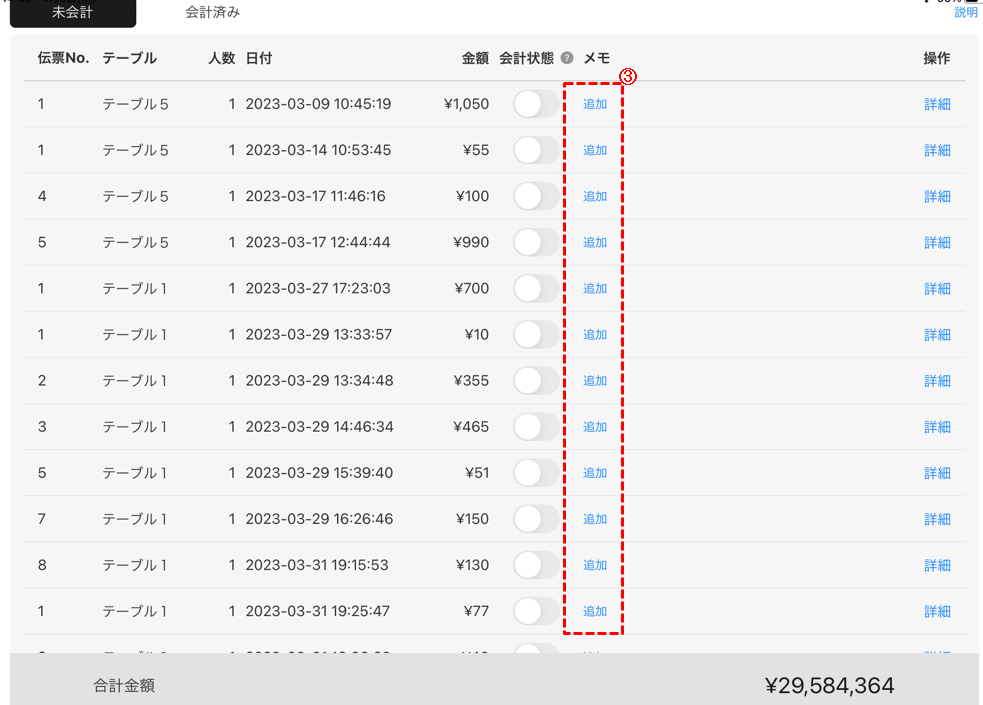Switch payment toggle for the ¥700 order
The image size is (983, 705).
pyautogui.click(x=536, y=288)
